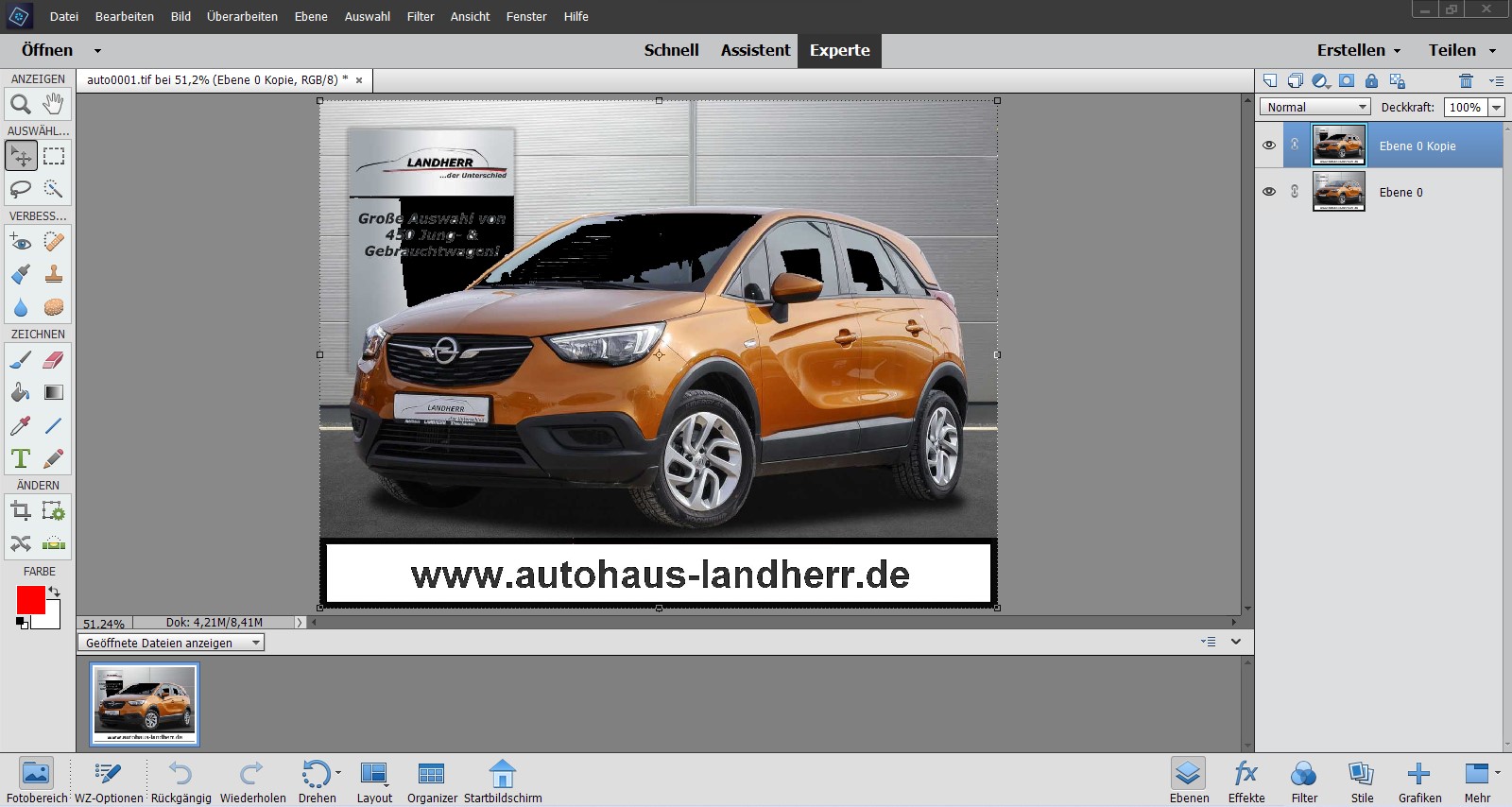1512x807 pixels.
Task: Open the Normal blend mode dropdown
Action: tap(1314, 108)
